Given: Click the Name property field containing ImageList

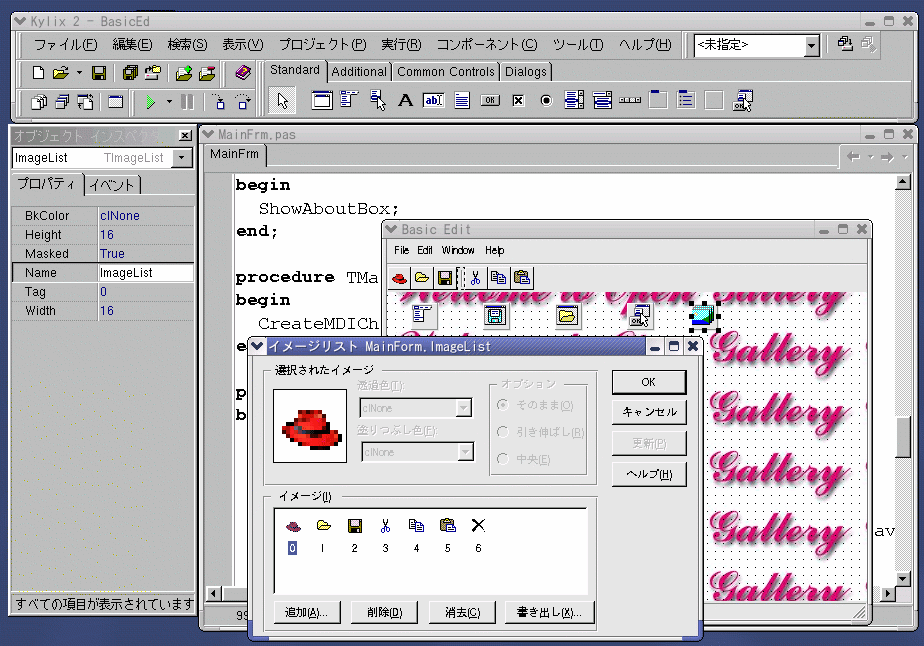Looking at the screenshot, I should point(146,272).
